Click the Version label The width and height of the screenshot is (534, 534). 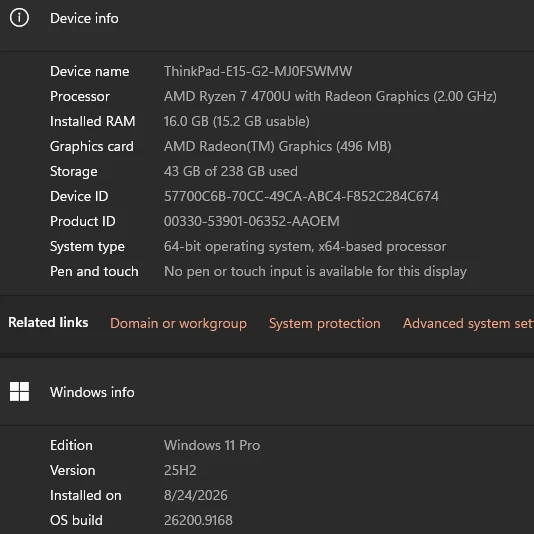point(73,470)
